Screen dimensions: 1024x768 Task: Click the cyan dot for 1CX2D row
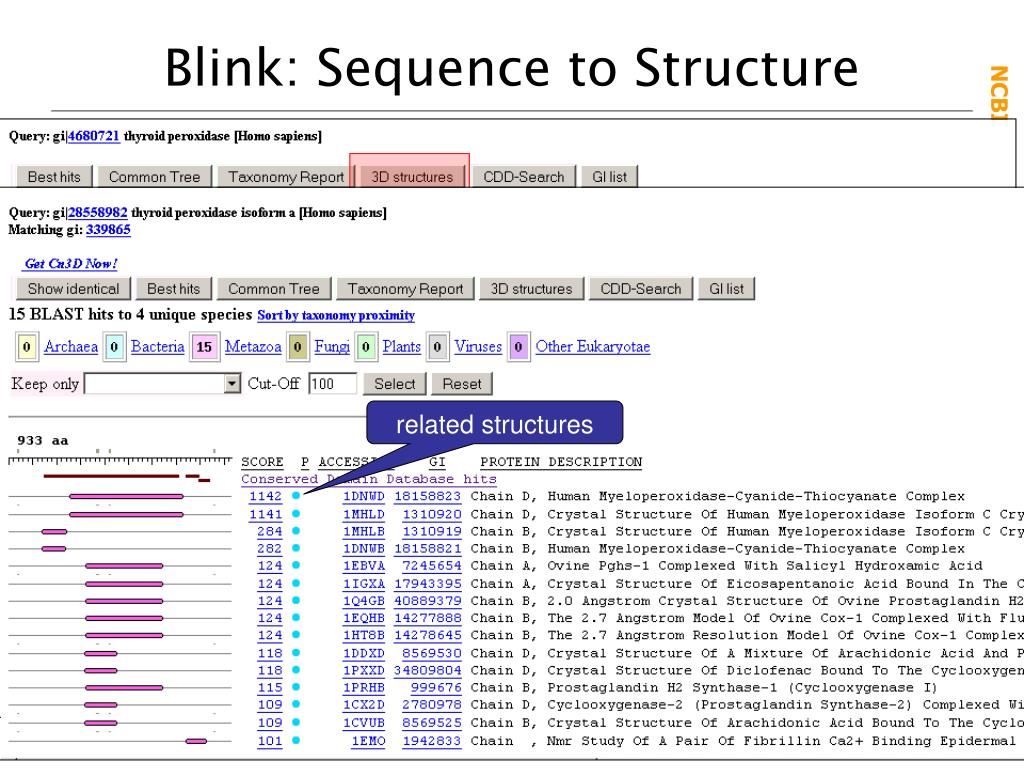click(296, 704)
